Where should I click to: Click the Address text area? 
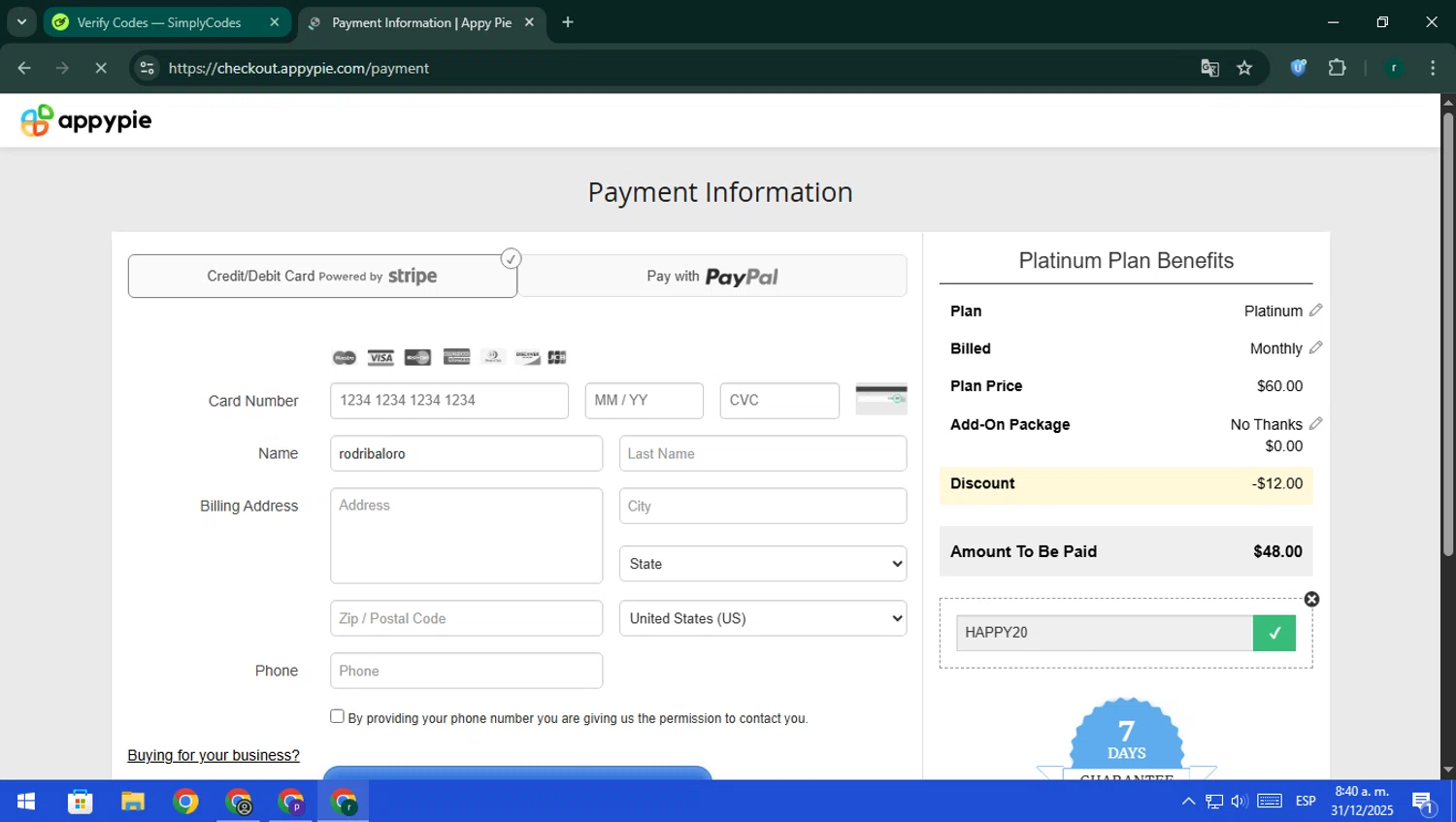(466, 536)
